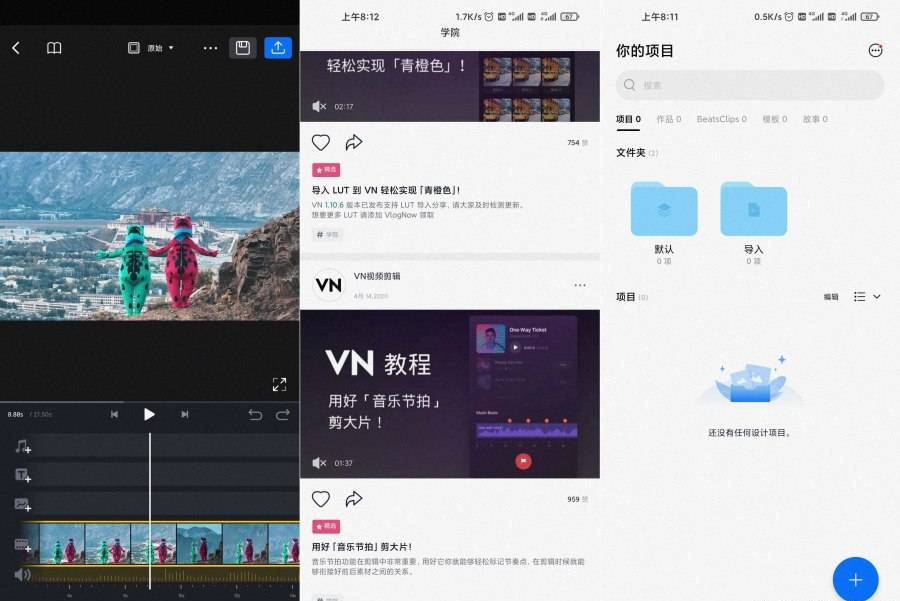Play the VN 教程 music beat tutorial video
Image resolution: width=900 pixels, height=601 pixels.
(x=449, y=394)
